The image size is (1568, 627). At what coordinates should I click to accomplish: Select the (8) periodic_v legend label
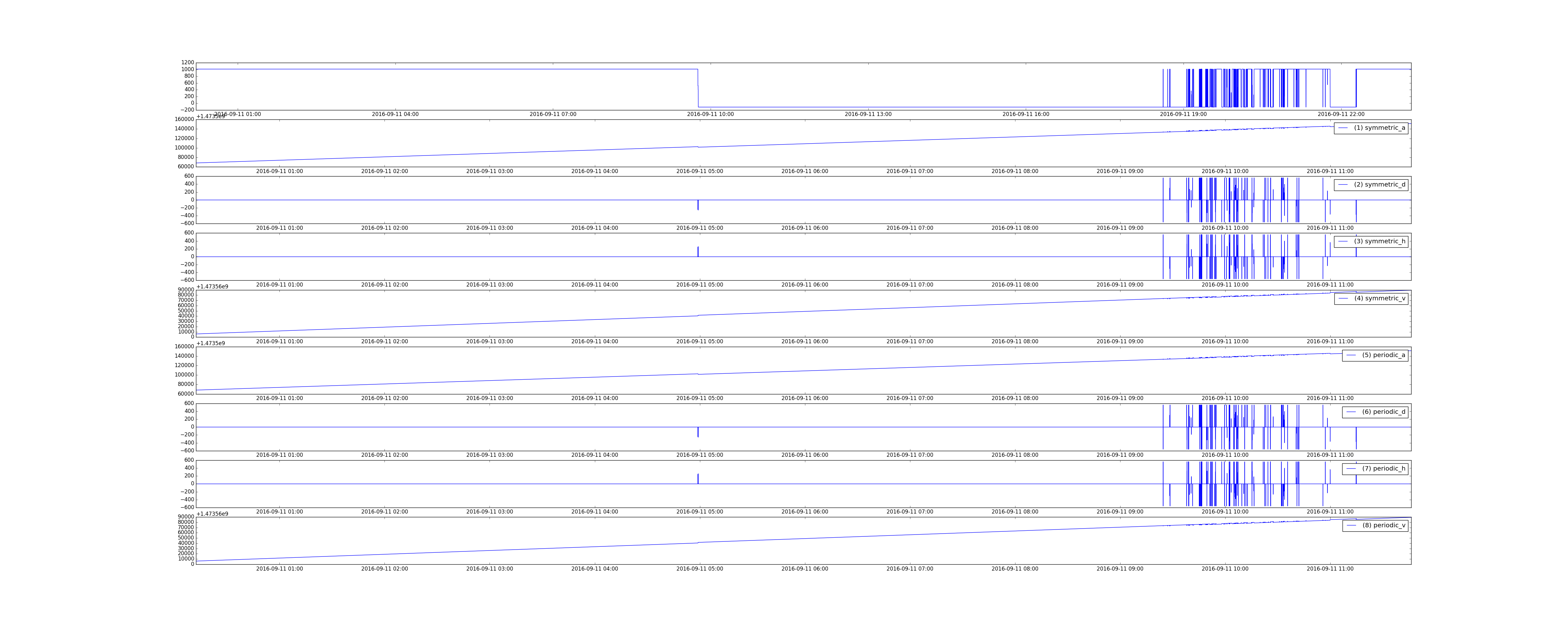[x=1384, y=525]
